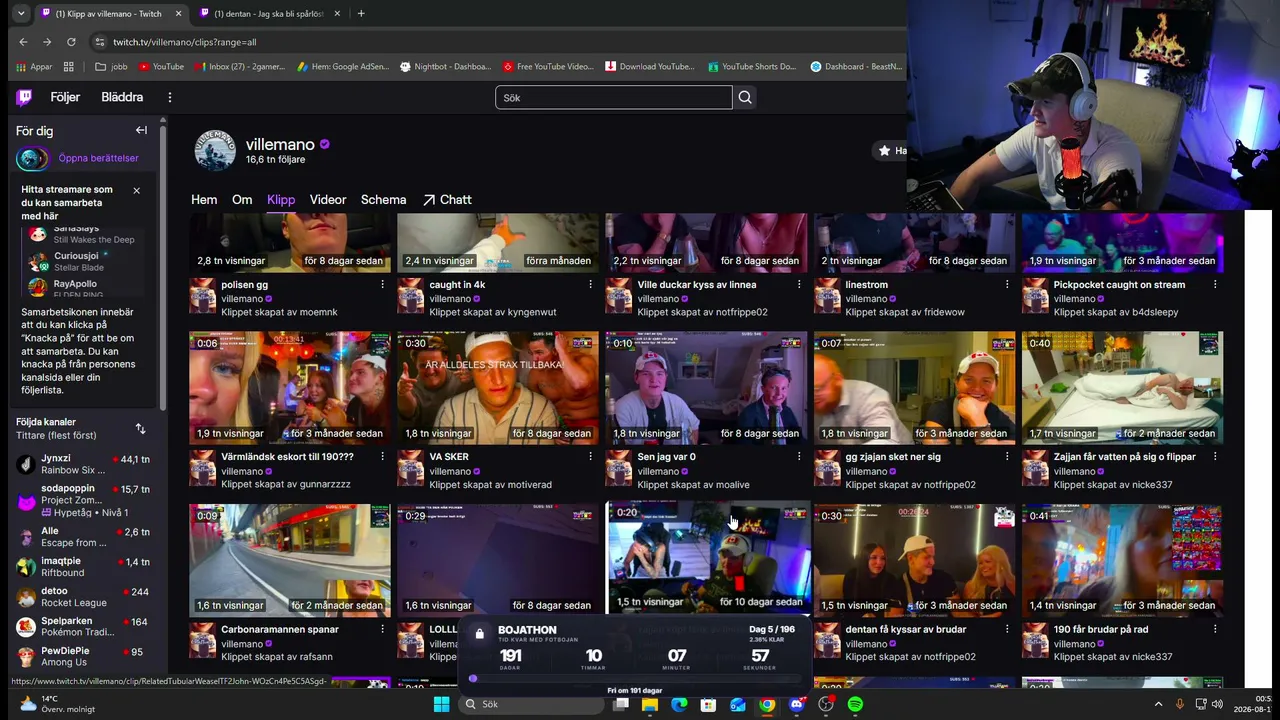
Task: Switch to the dentan browser tab
Action: coord(269,14)
